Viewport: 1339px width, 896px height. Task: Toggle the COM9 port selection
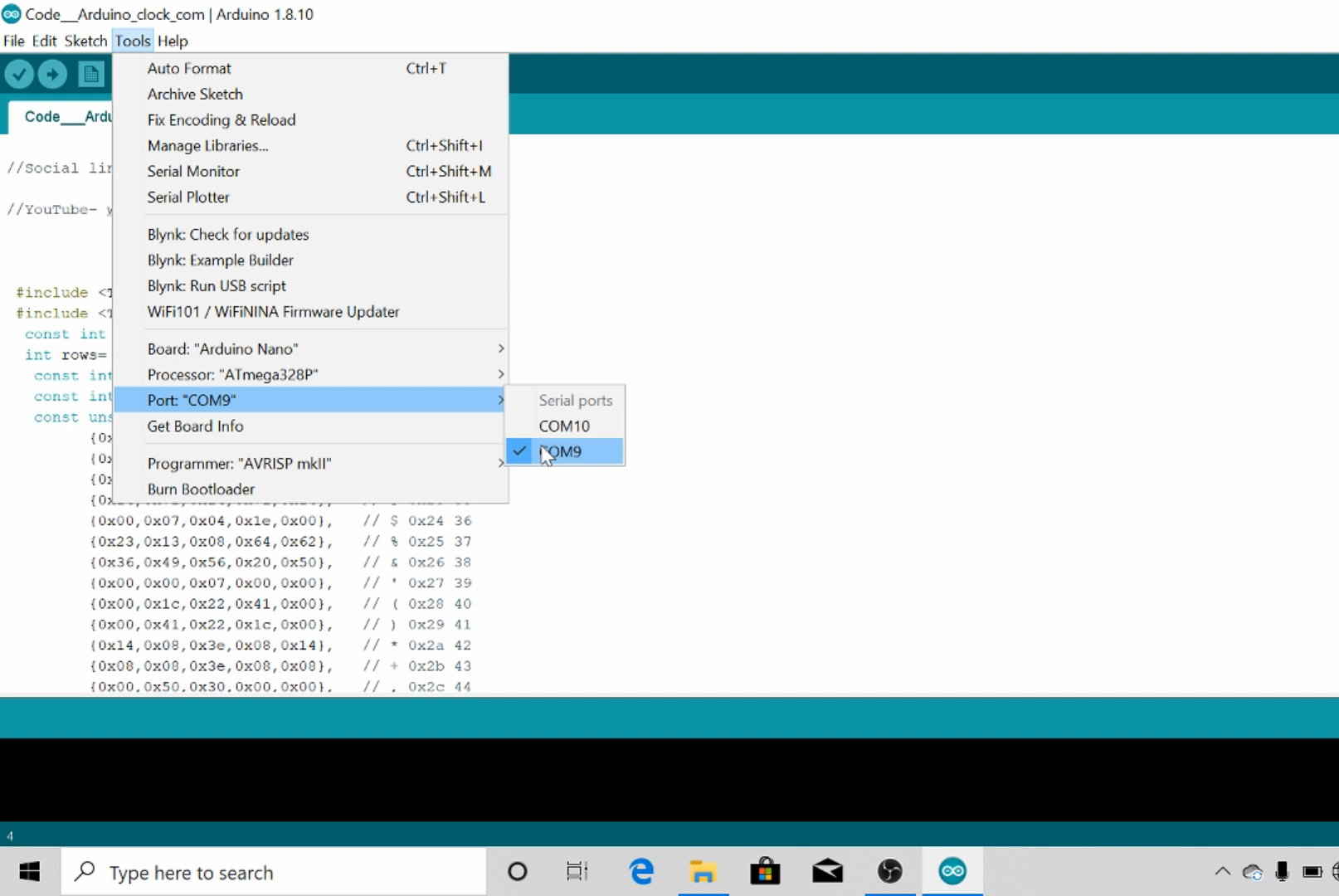click(562, 451)
